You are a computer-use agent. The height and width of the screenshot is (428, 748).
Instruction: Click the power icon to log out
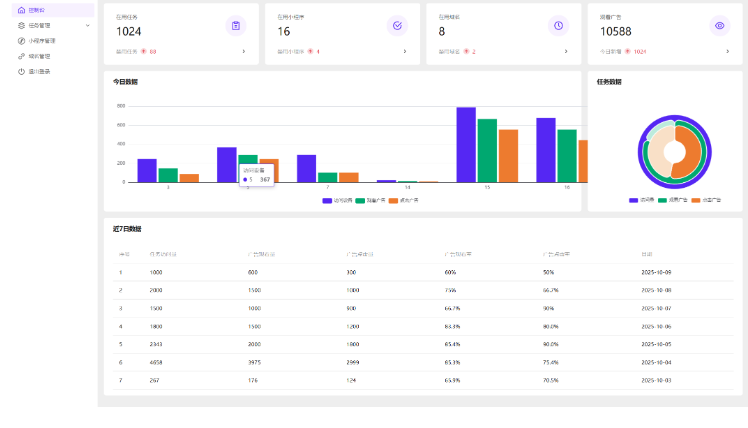coord(21,71)
